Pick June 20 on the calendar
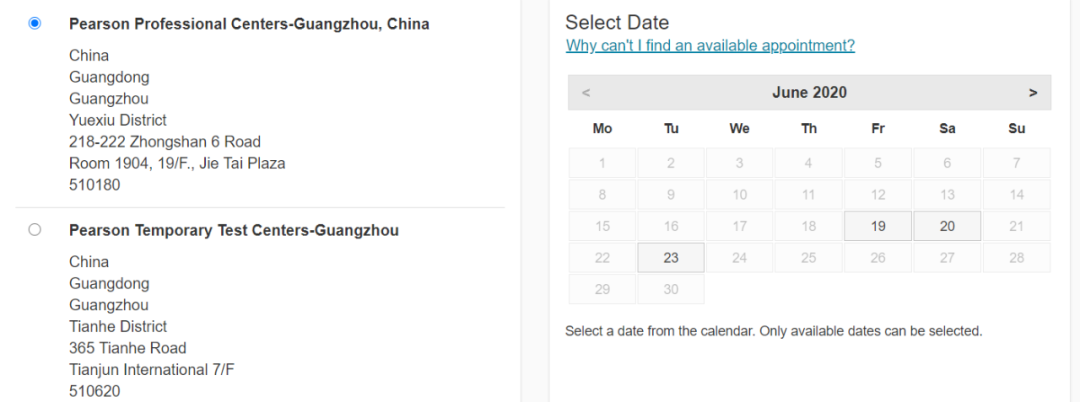The height and width of the screenshot is (402, 1080). [947, 227]
